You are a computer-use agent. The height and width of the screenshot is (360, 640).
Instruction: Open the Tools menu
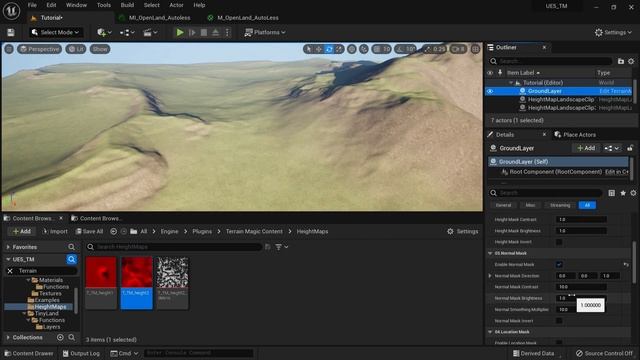[104, 5]
